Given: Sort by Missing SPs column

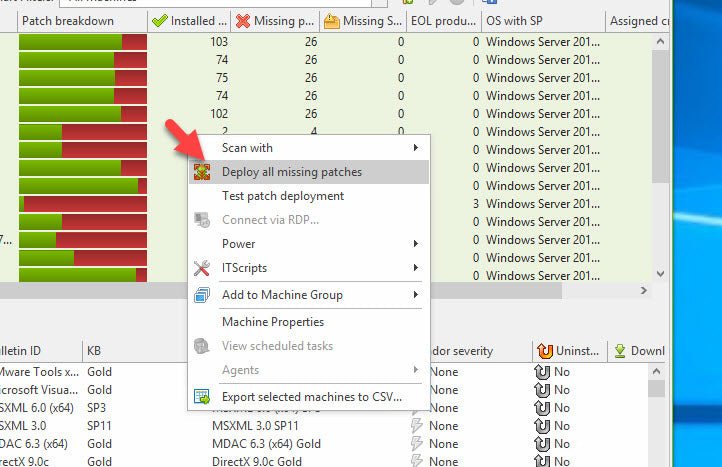Looking at the screenshot, I should click(363, 21).
